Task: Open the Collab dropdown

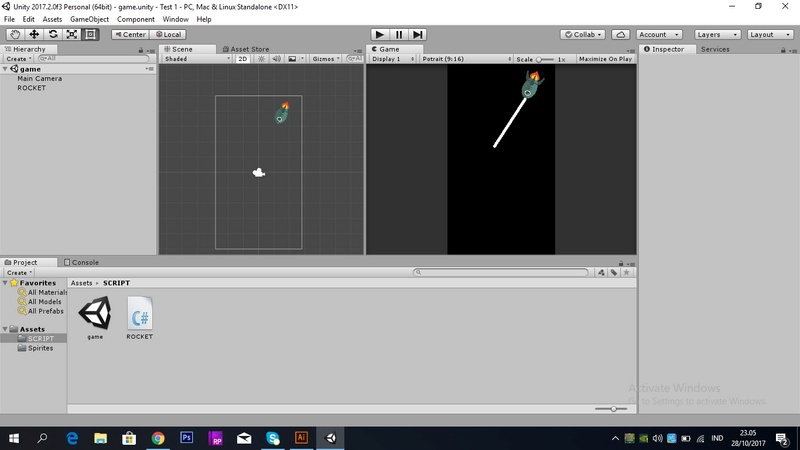Action: tap(583, 34)
